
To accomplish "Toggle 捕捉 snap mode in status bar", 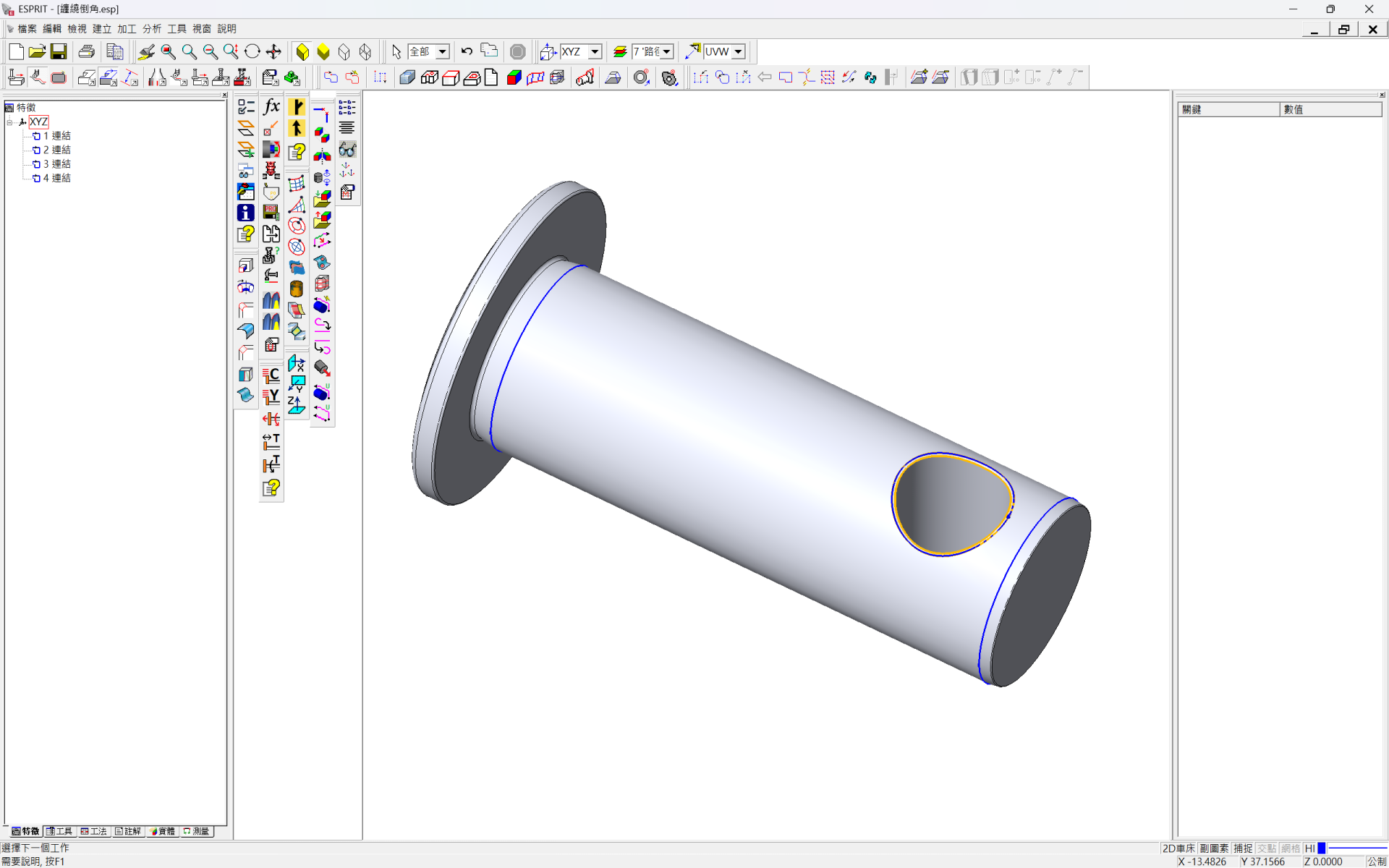I will pos(1243,848).
